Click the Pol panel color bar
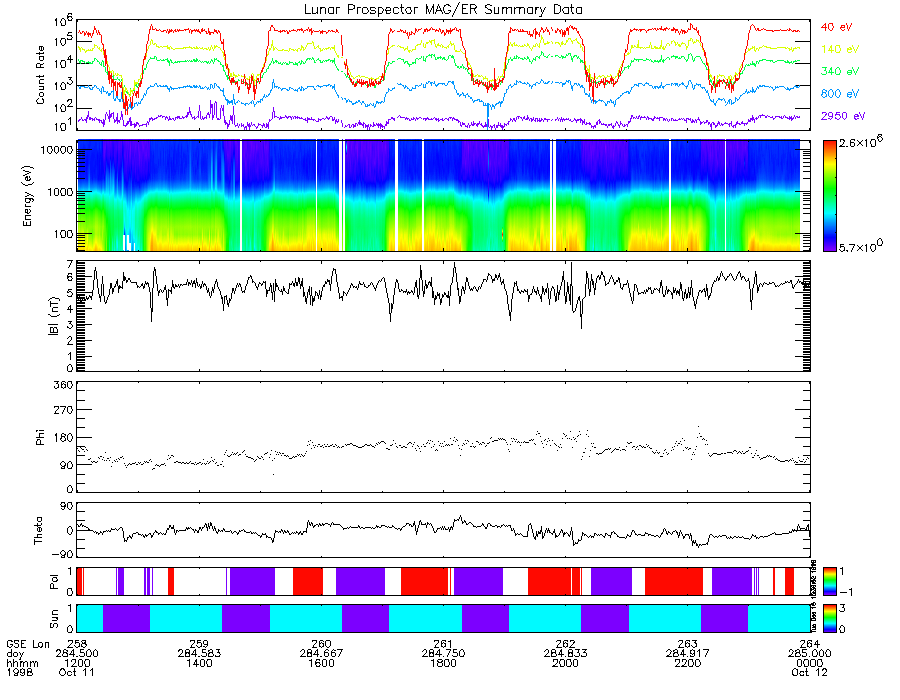 pyautogui.click(x=829, y=581)
